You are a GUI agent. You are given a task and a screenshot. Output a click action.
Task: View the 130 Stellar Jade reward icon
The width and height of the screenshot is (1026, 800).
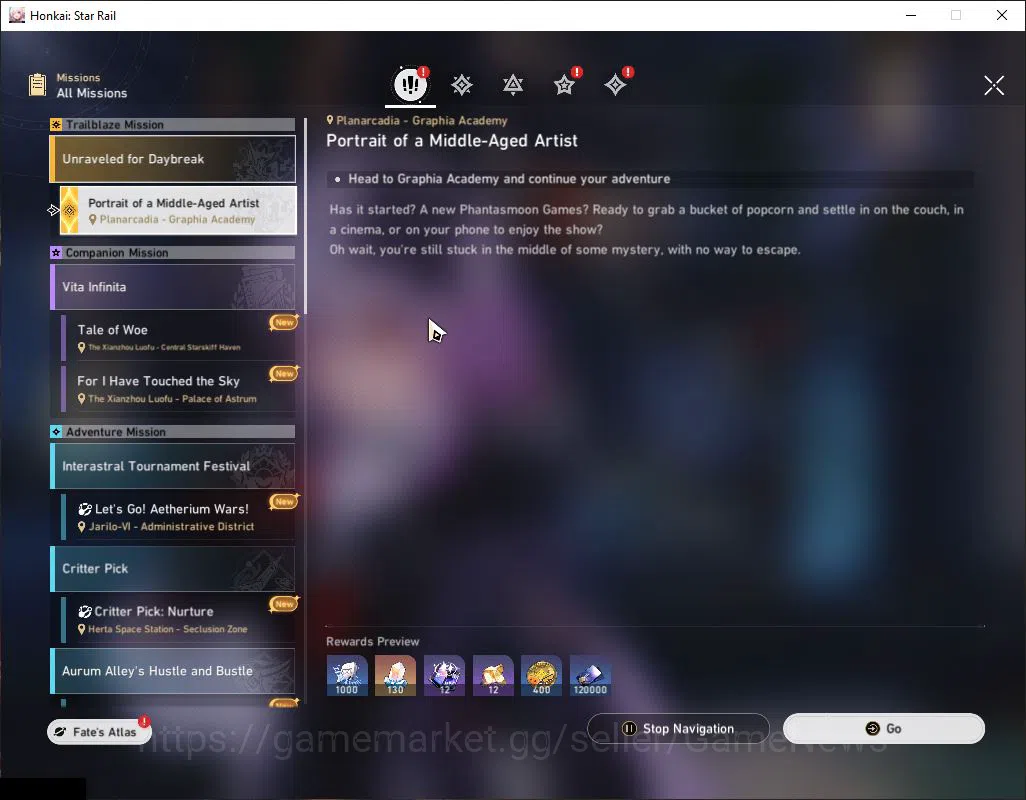coord(395,676)
